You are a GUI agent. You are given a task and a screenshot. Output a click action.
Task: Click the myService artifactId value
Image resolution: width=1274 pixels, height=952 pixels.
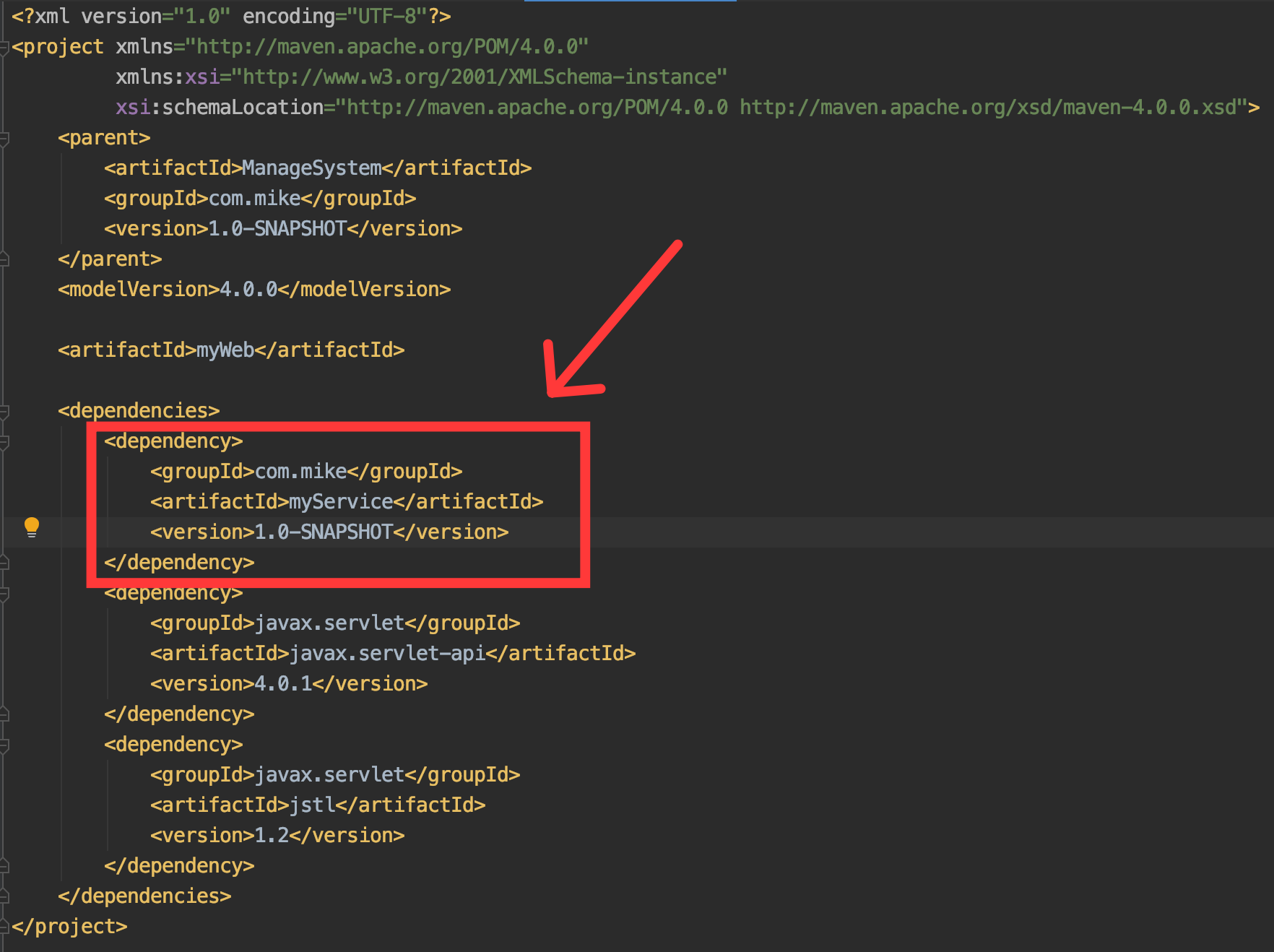pyautogui.click(x=341, y=501)
